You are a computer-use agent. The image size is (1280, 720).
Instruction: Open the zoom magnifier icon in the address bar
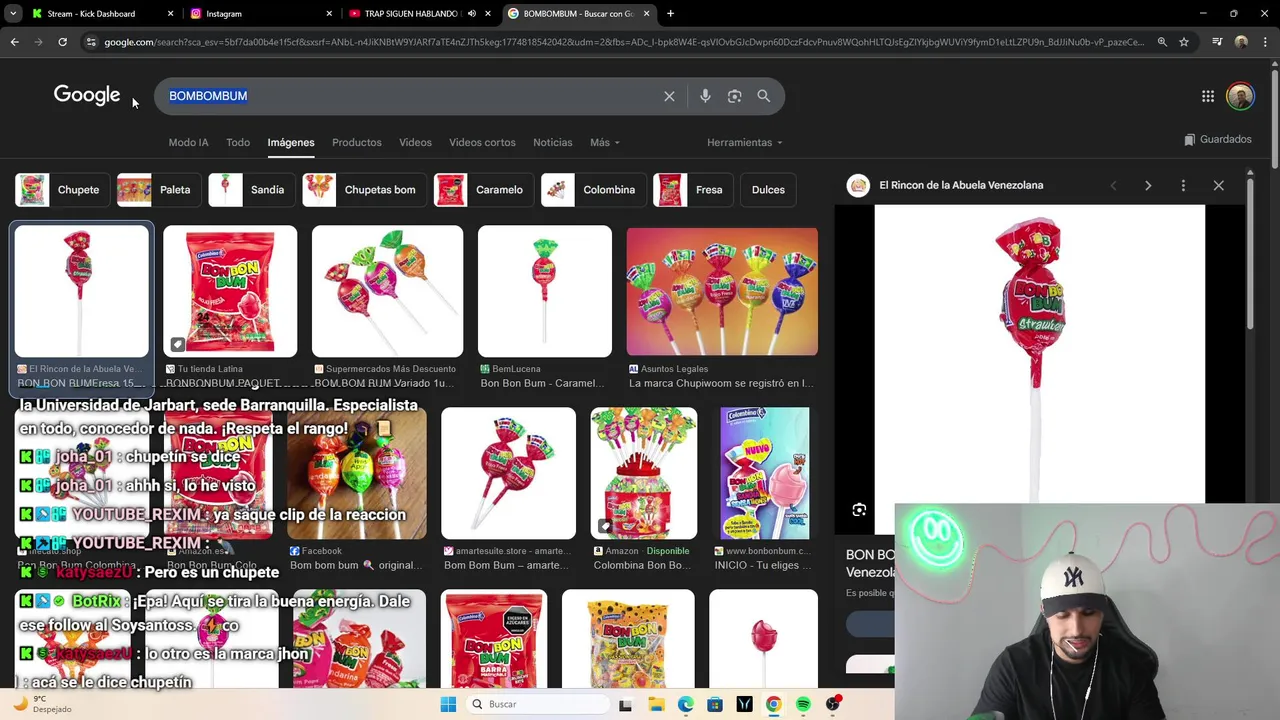tap(1162, 42)
